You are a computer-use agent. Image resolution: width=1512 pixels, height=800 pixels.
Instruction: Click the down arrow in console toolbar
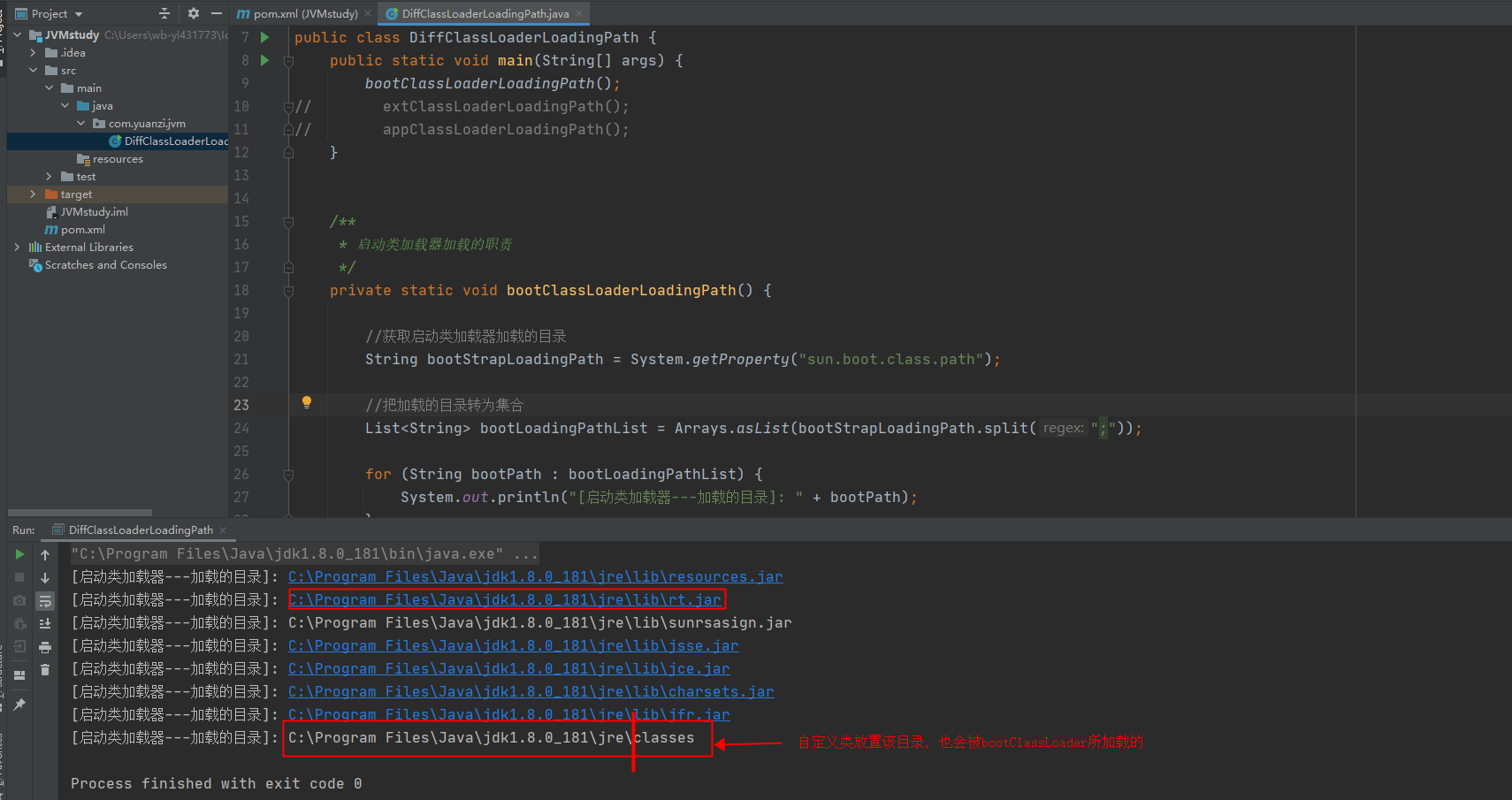click(45, 578)
